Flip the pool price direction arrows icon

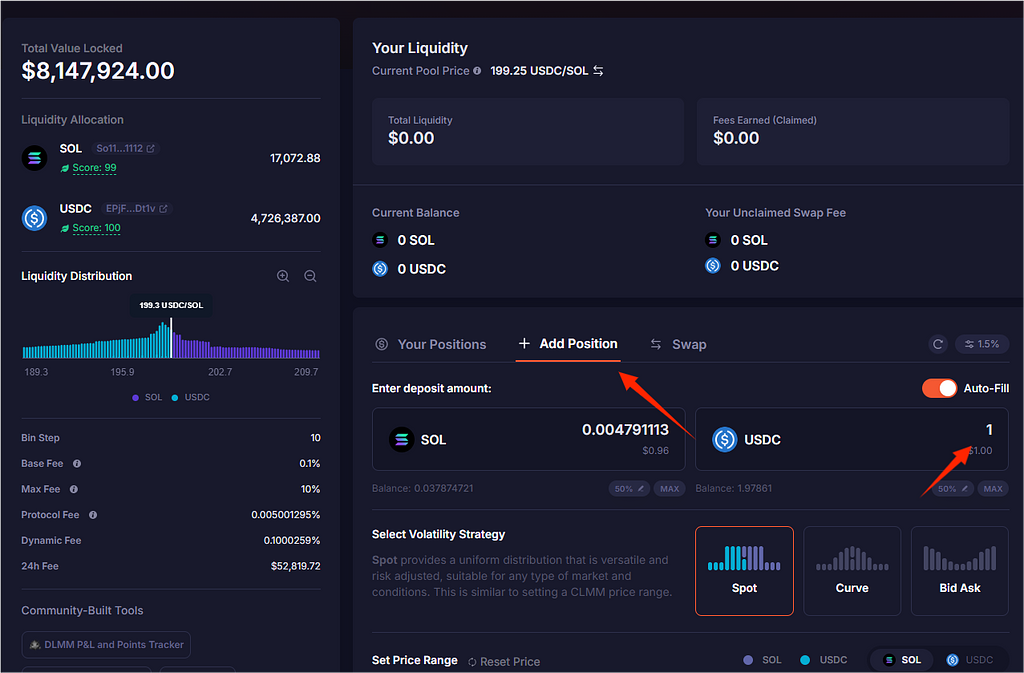[x=598, y=71]
